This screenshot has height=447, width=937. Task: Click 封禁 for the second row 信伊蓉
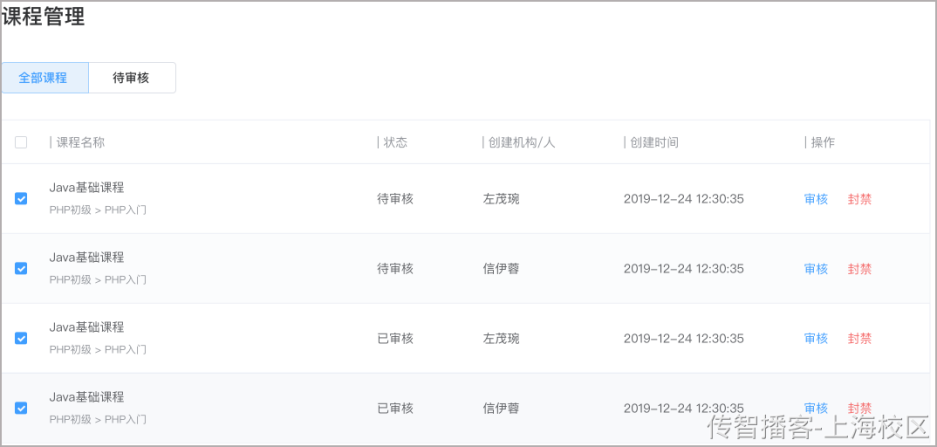(x=859, y=269)
